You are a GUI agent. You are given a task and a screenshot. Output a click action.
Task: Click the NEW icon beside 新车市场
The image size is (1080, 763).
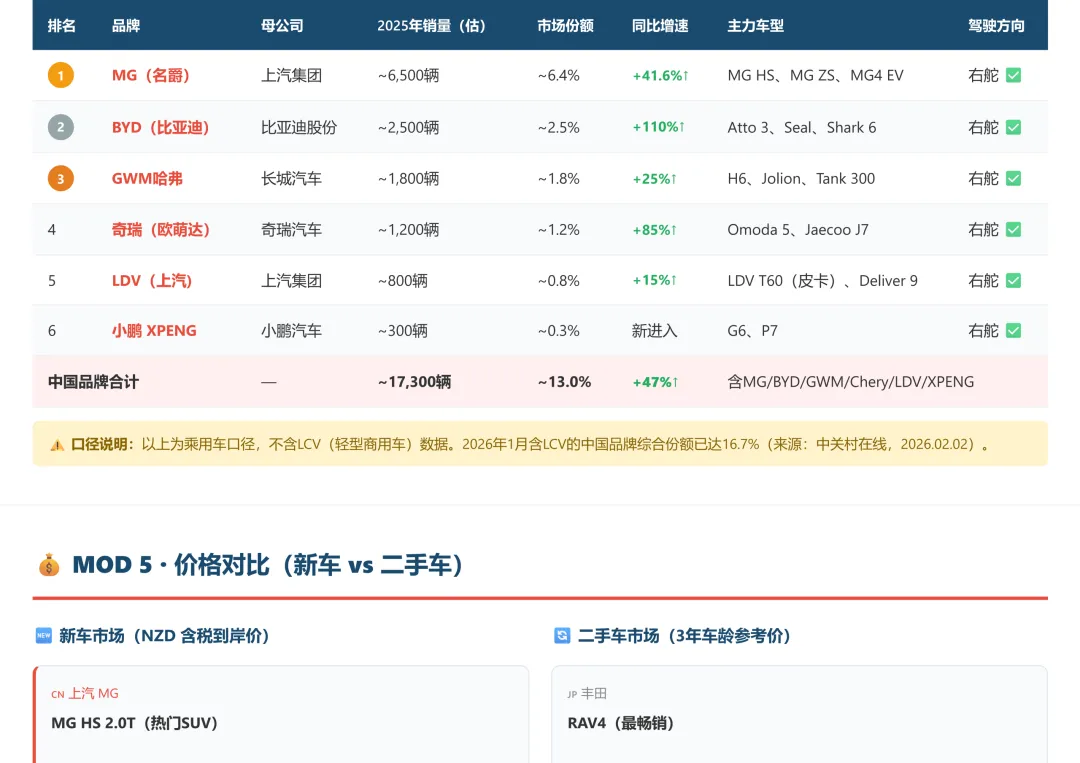click(x=43, y=636)
